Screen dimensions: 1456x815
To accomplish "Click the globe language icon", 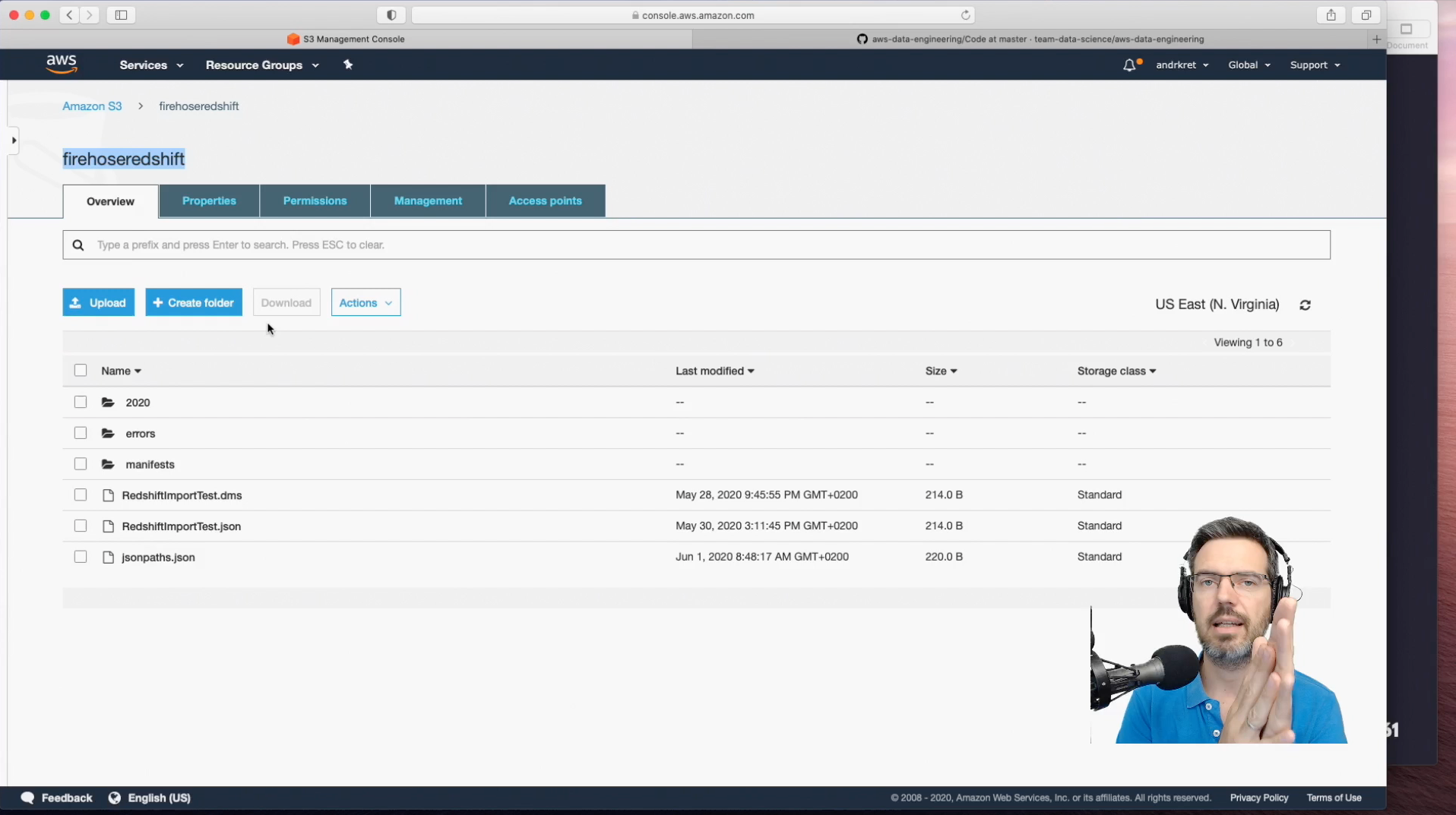I will coord(115,798).
